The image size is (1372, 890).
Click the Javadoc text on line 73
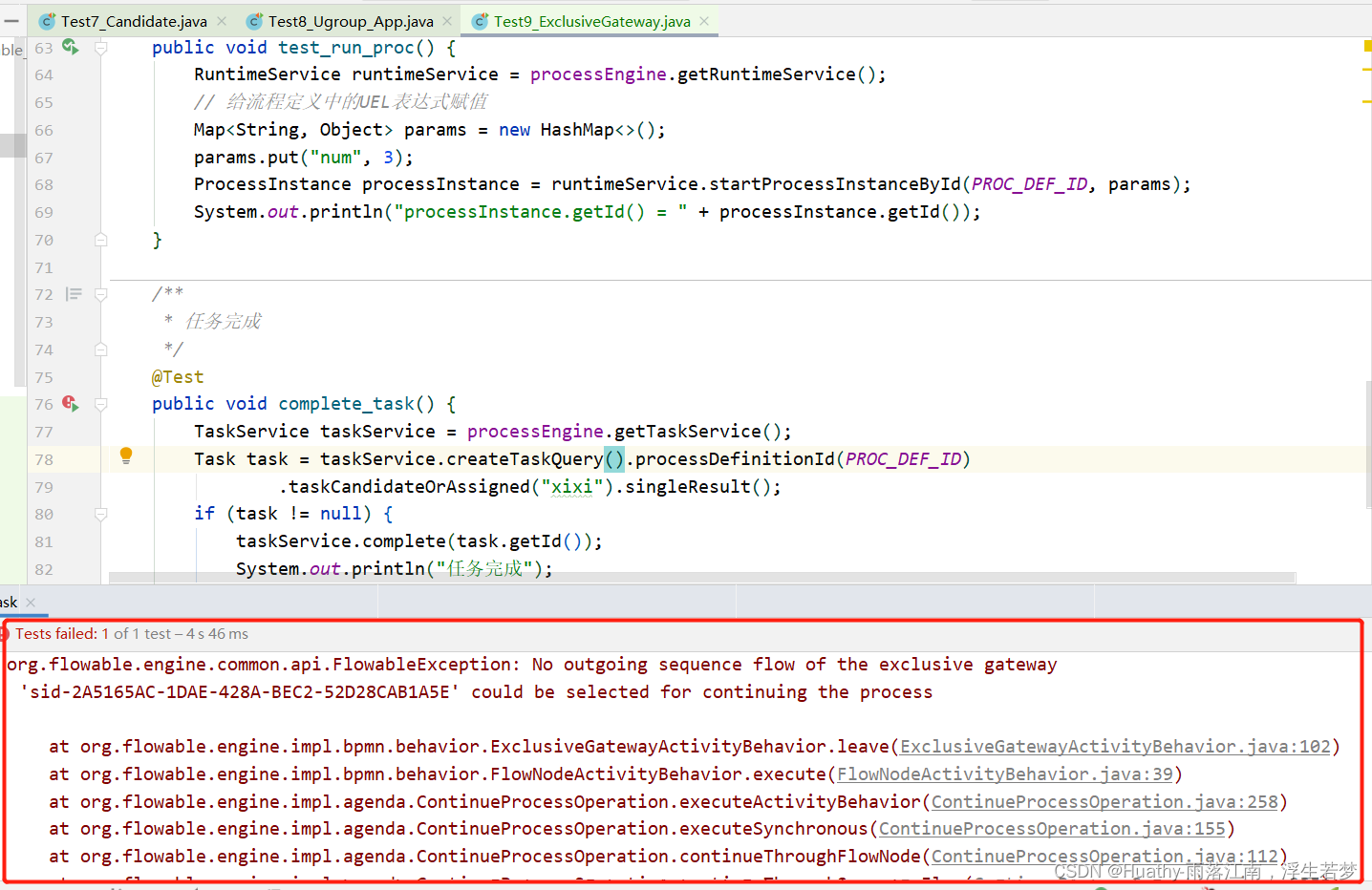tap(223, 322)
